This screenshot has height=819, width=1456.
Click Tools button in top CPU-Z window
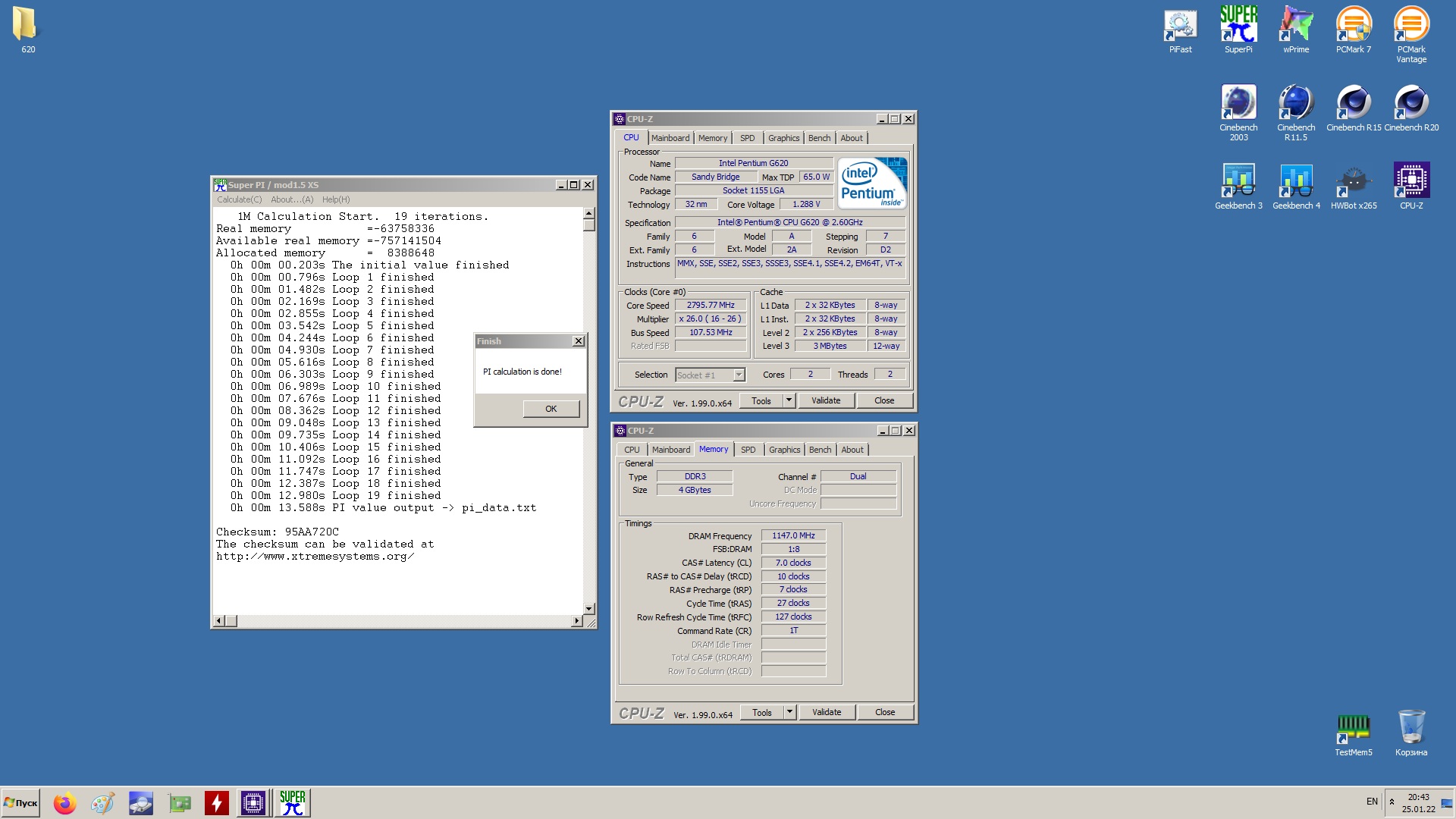(761, 401)
